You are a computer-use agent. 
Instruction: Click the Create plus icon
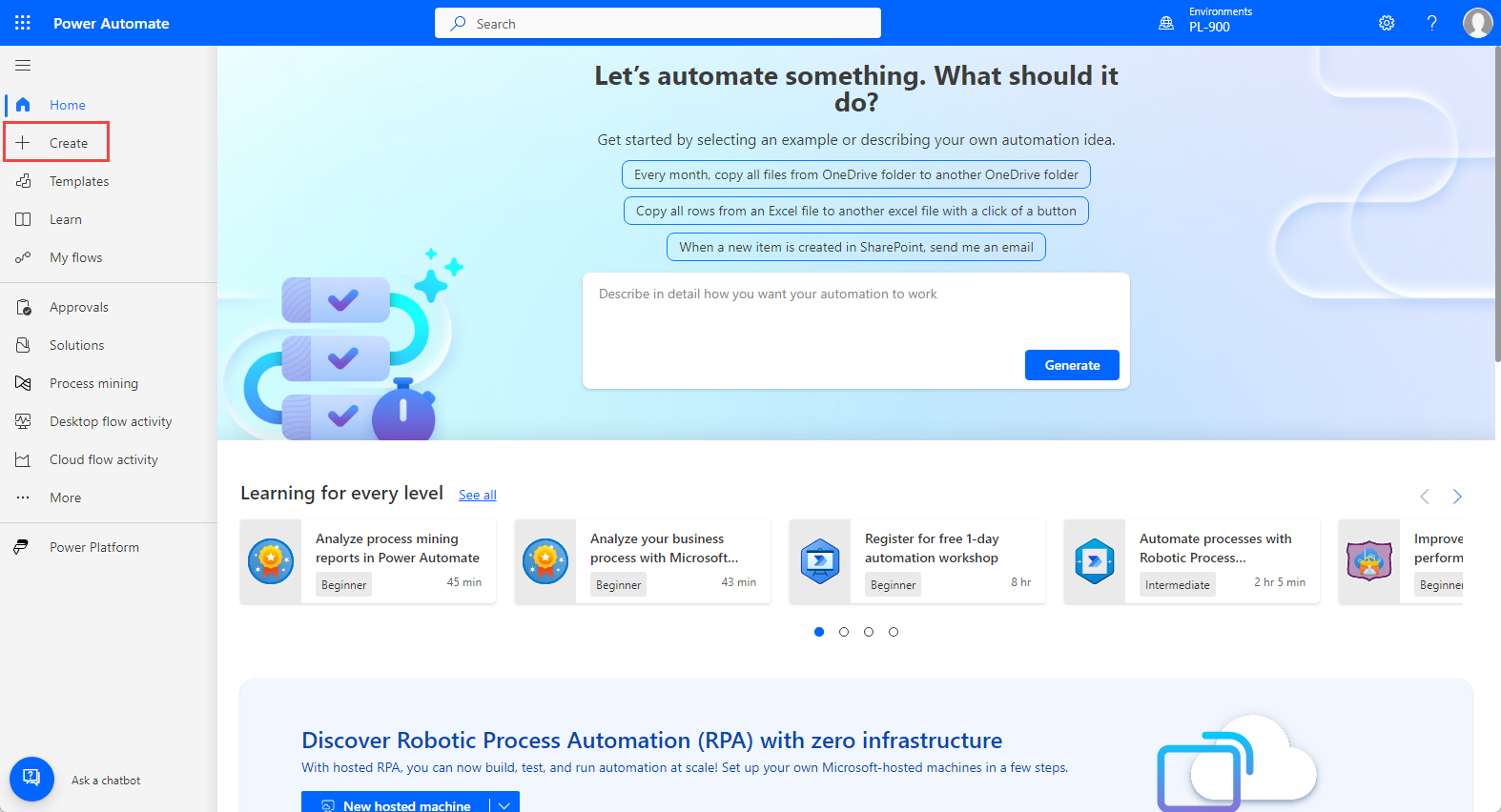[23, 143]
